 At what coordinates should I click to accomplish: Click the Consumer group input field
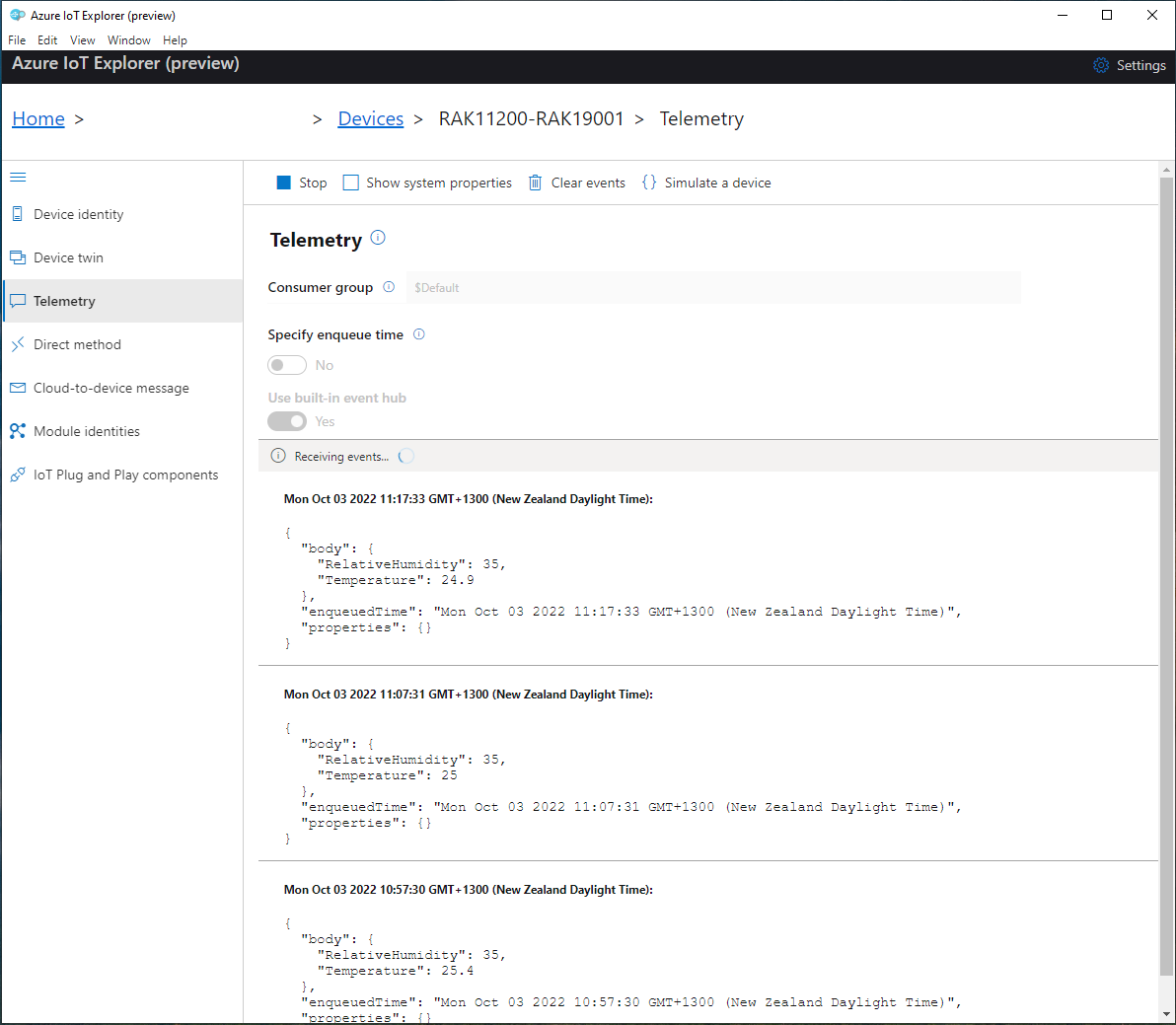point(713,288)
